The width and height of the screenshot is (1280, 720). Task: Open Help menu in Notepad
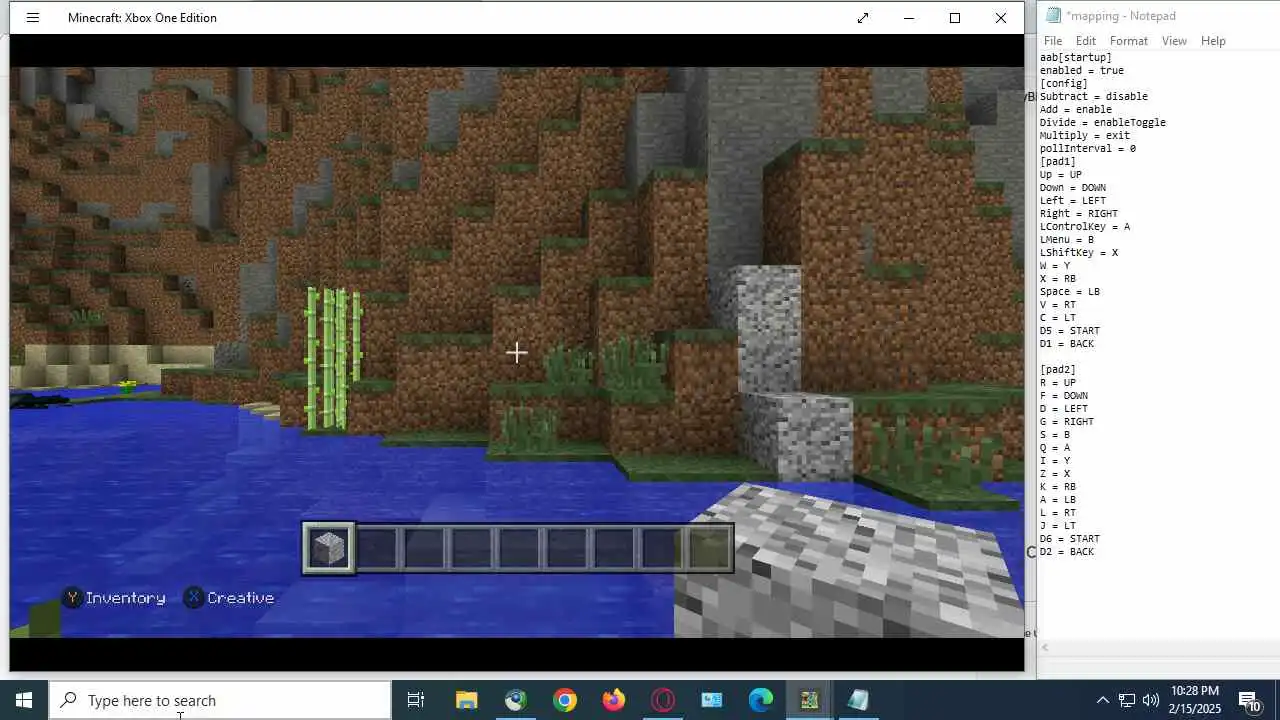click(x=1213, y=41)
